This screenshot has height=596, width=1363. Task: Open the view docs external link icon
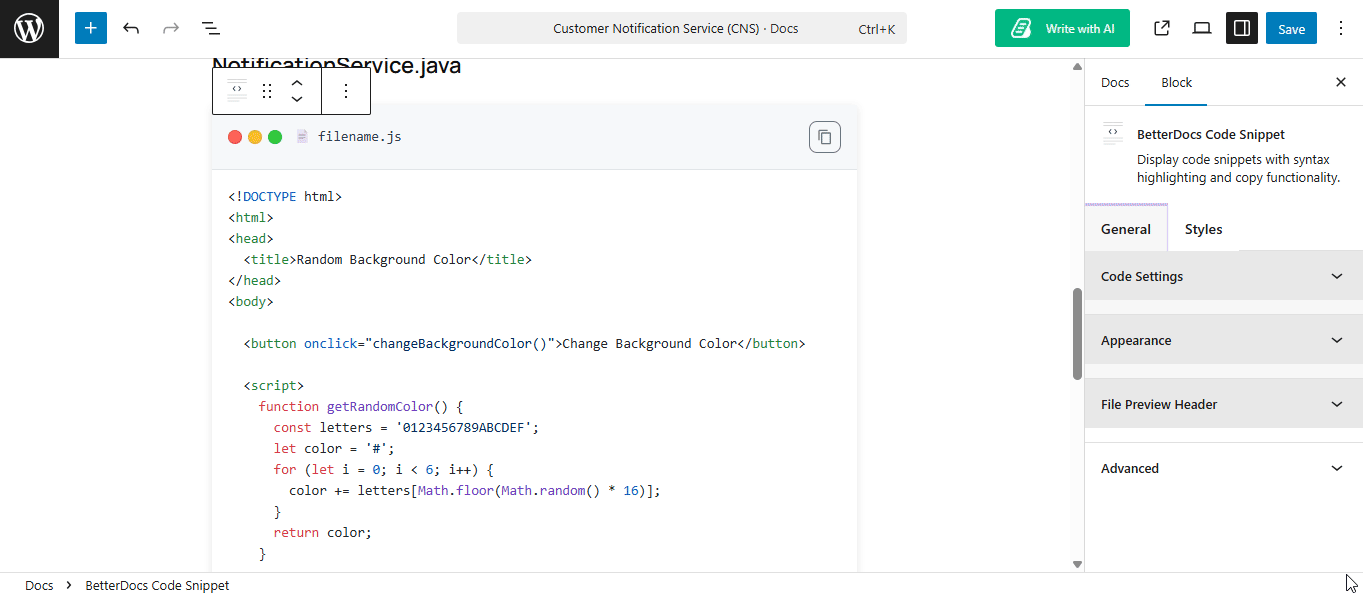tap(1162, 28)
